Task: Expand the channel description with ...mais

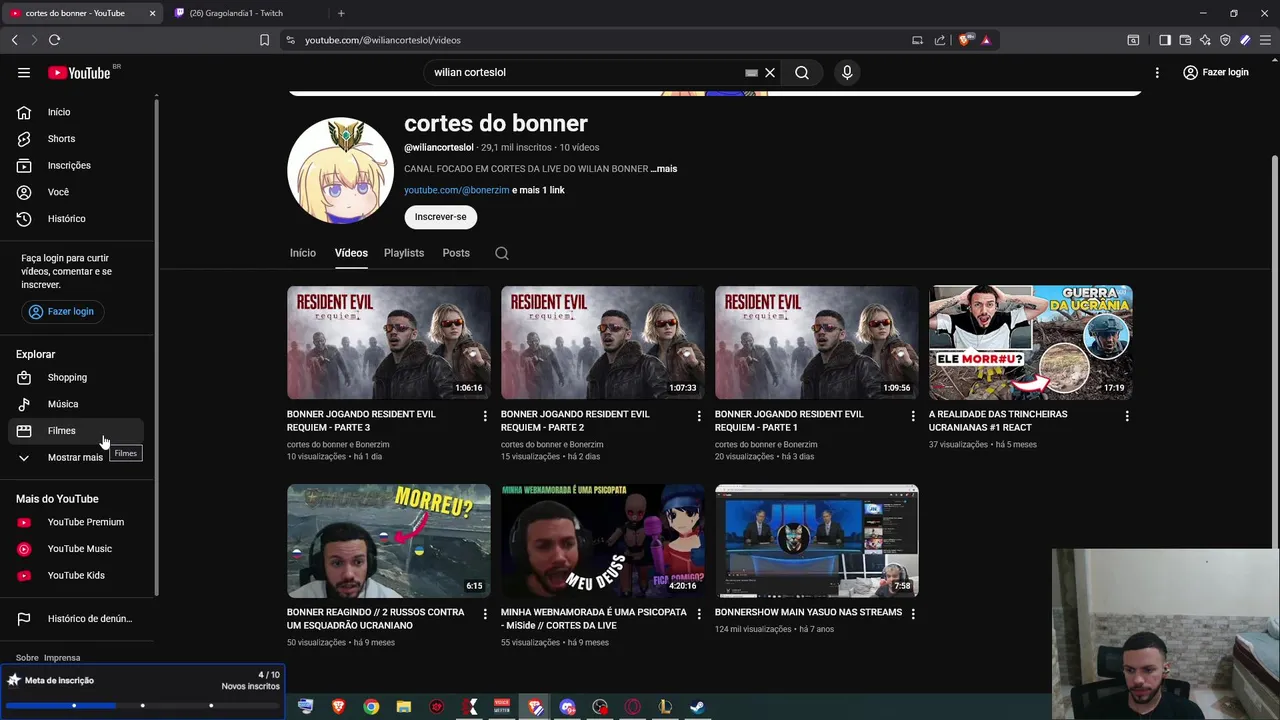Action: pos(664,169)
